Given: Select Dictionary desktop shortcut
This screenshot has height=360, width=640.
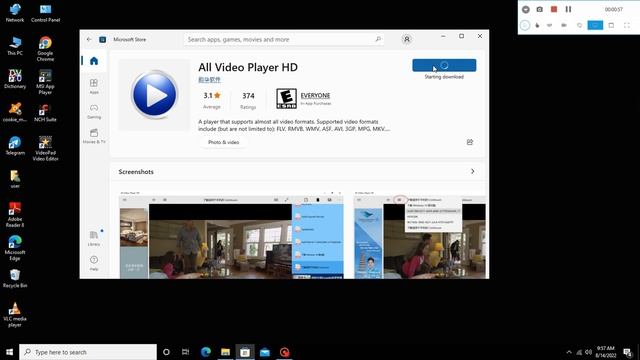Looking at the screenshot, I should coord(15,79).
